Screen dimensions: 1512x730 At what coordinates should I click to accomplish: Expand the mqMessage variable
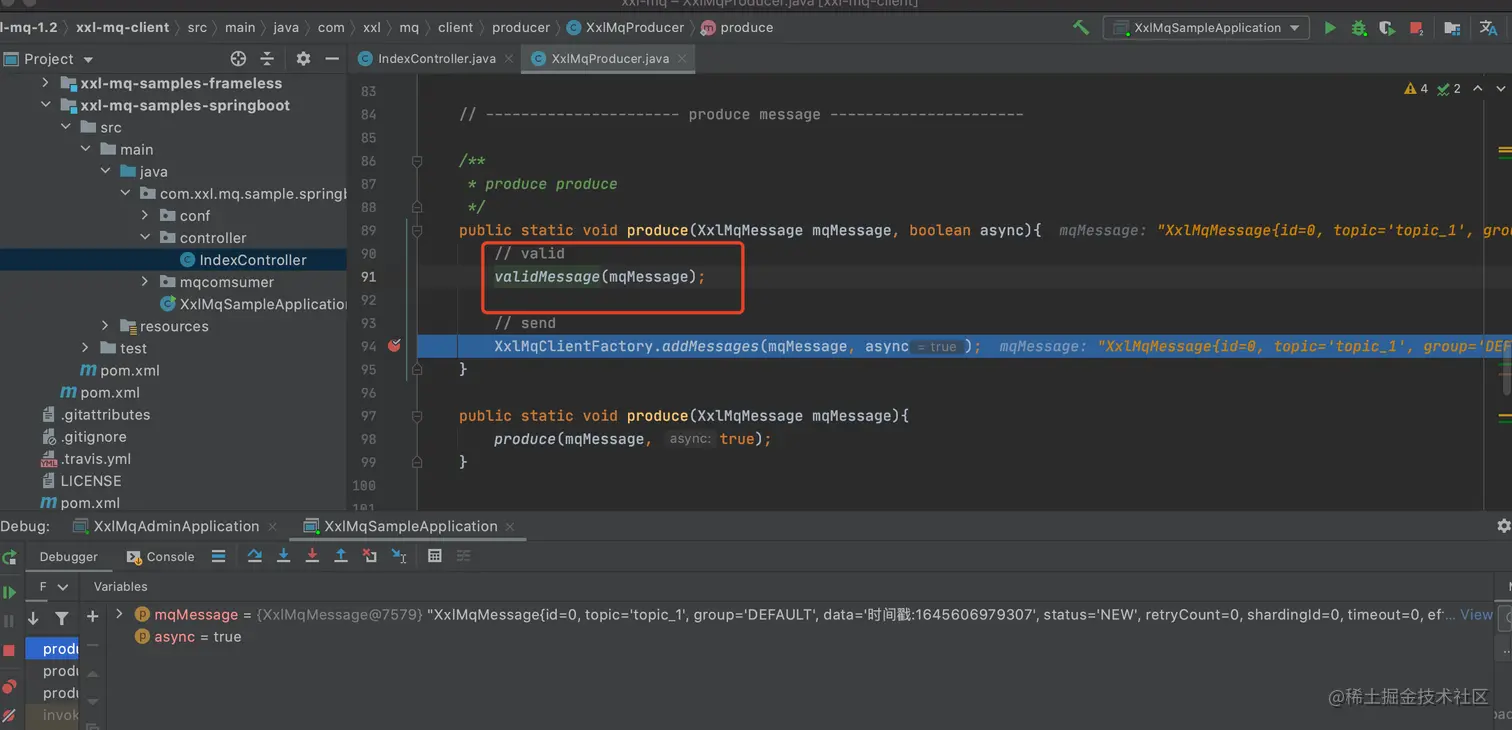pos(119,614)
